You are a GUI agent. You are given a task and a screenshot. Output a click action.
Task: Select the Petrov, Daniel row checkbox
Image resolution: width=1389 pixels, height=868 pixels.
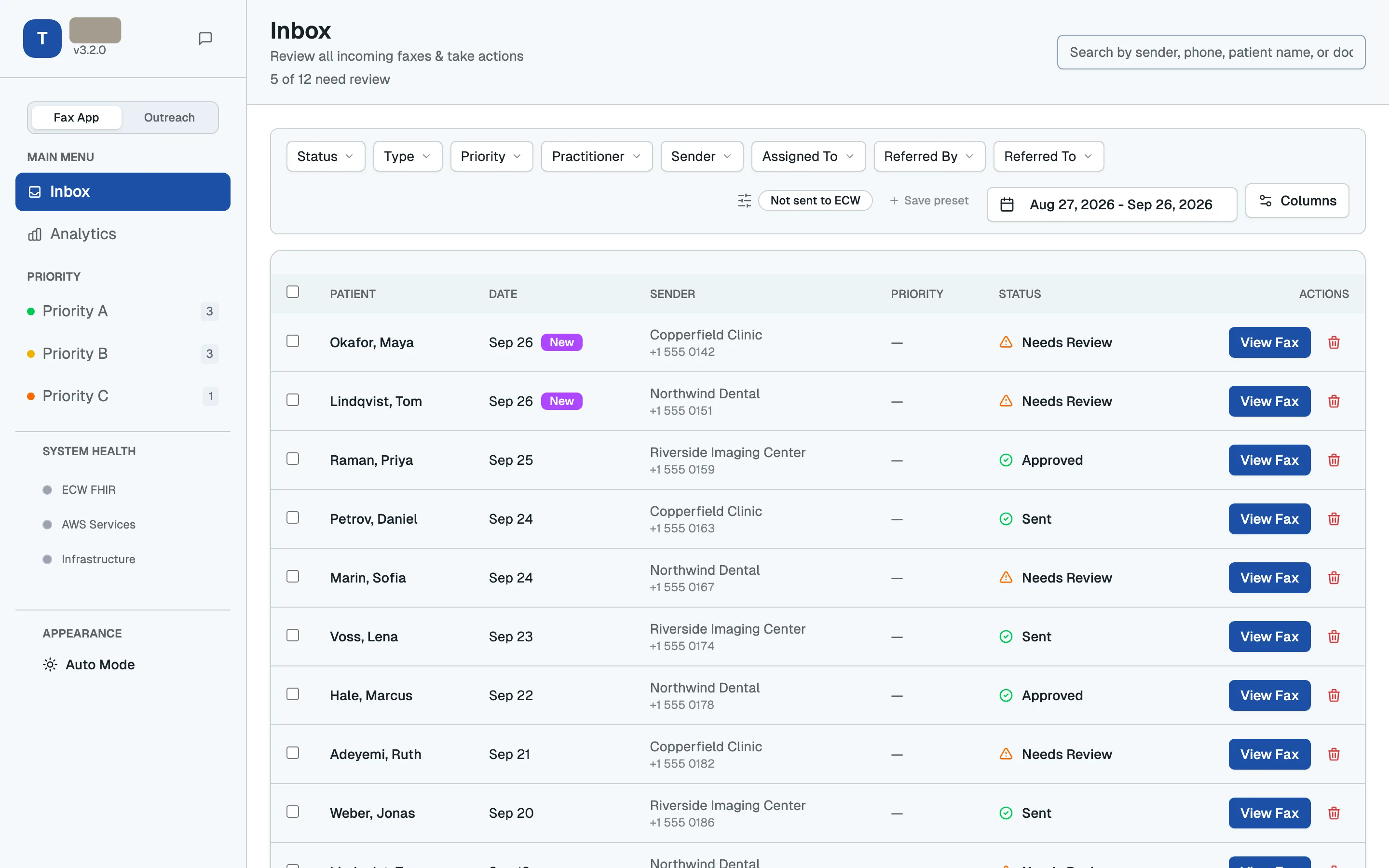coord(293,518)
